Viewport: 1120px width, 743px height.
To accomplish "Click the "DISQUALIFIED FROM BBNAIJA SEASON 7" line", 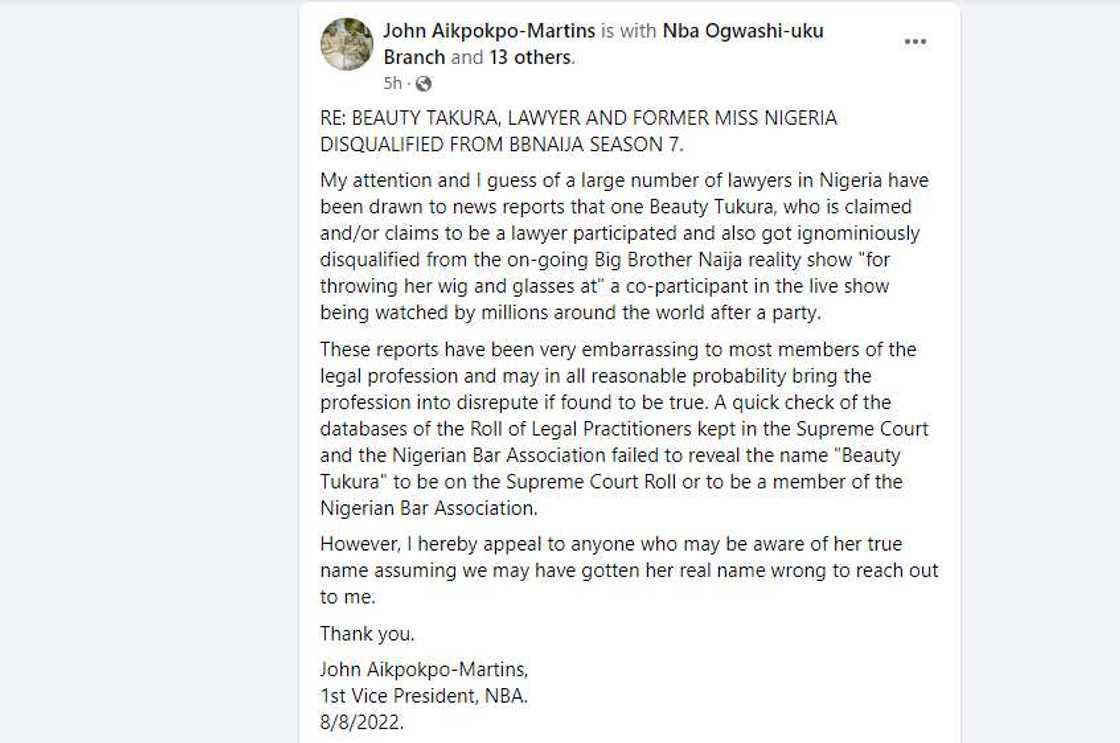I will pos(502,144).
